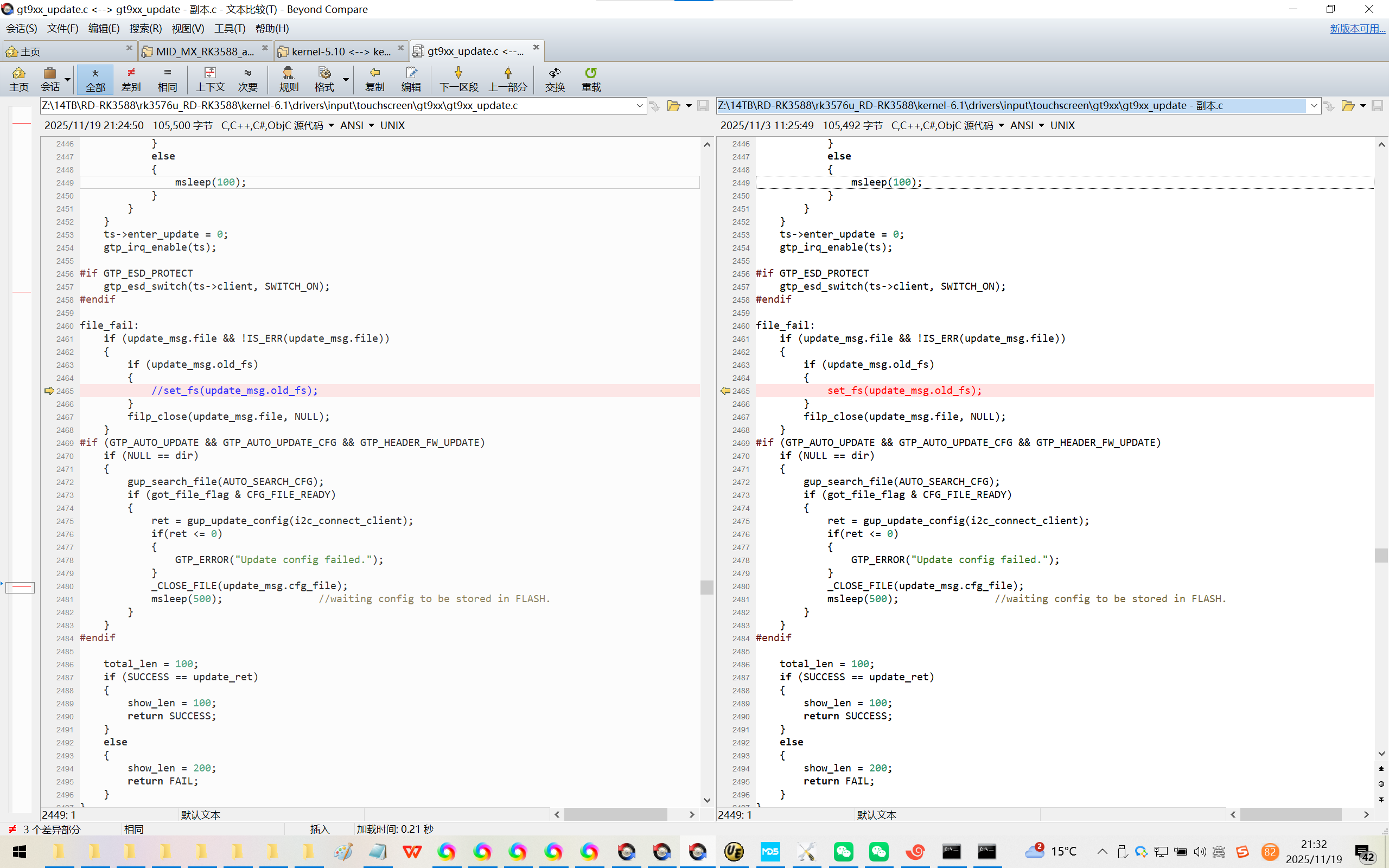The height and width of the screenshot is (868, 1389).
Task: Click the Copy (复制) toolbar icon
Action: coord(374,79)
